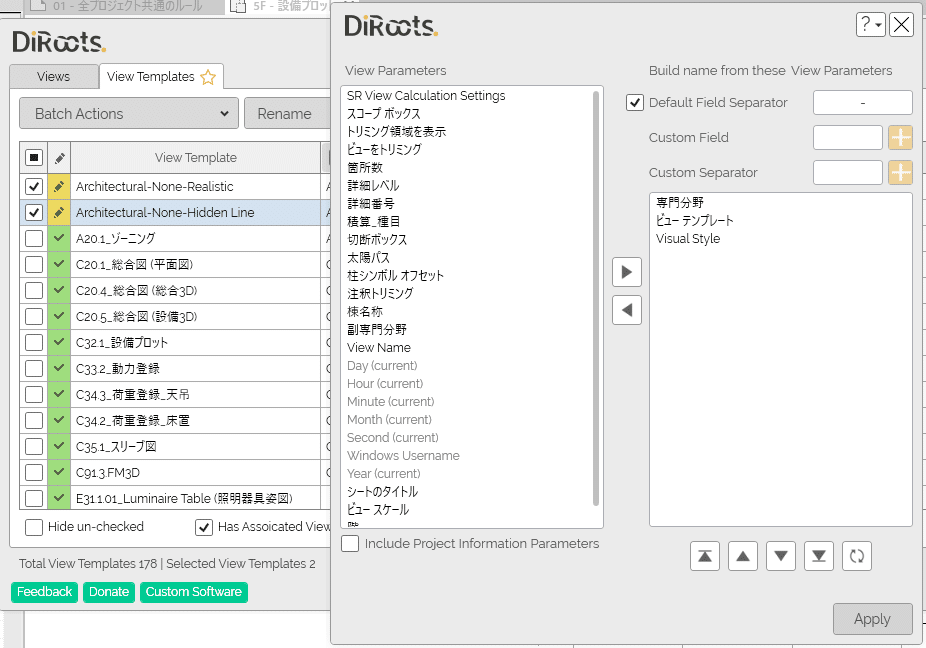
Task: Move selected parameter down one position
Action: coord(780,555)
